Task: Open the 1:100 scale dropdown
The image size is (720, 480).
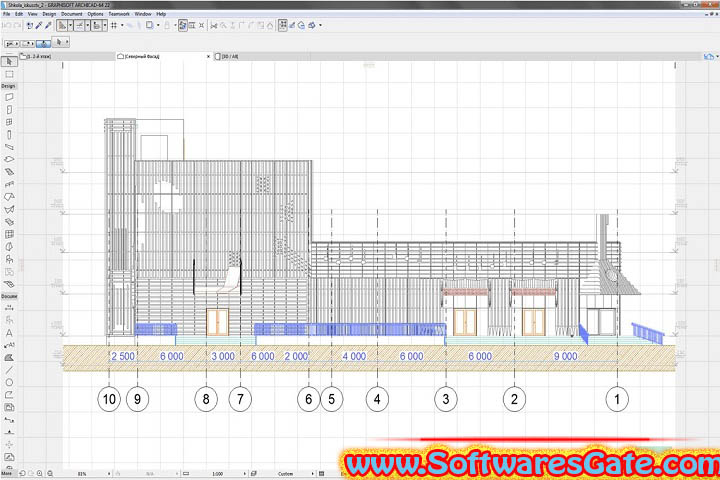Action: click(244, 474)
